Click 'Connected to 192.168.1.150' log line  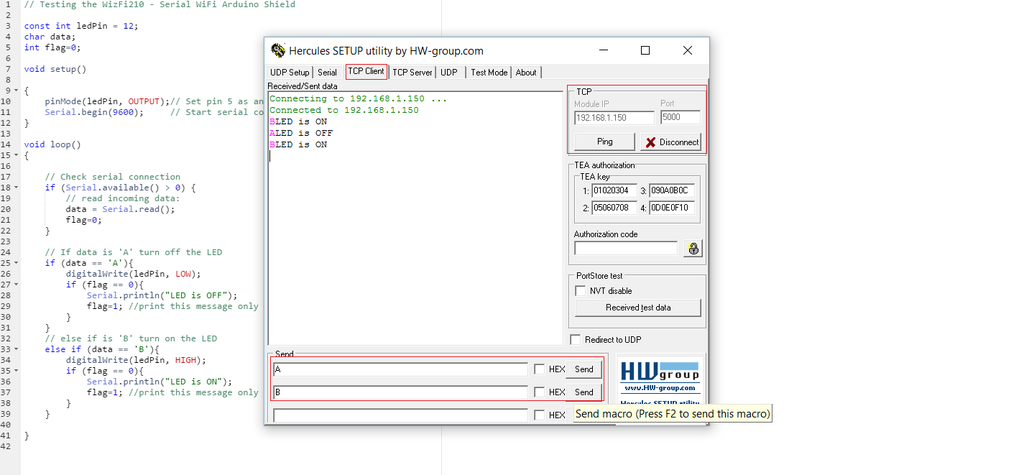pyautogui.click(x=344, y=110)
